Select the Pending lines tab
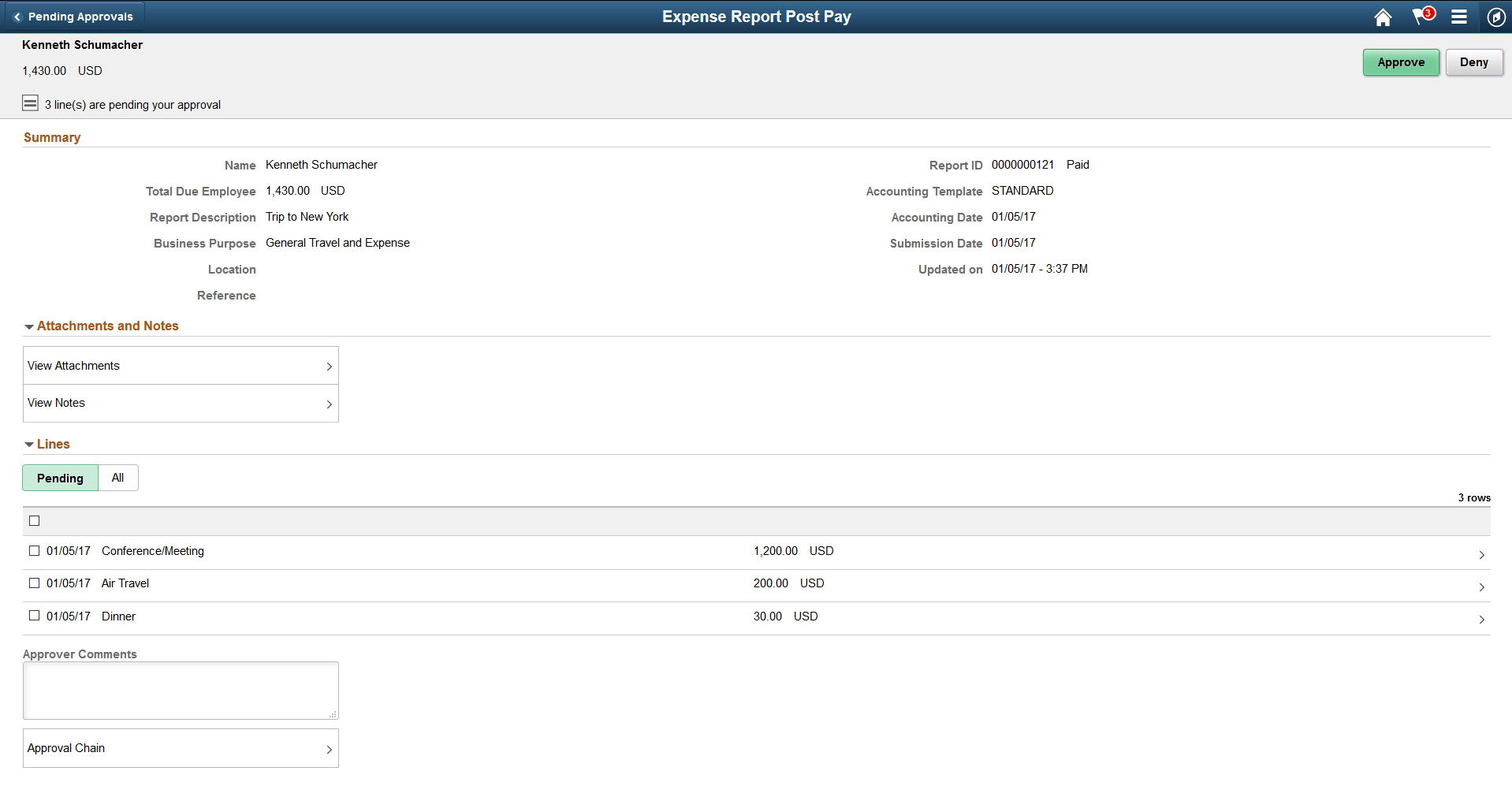 [60, 477]
